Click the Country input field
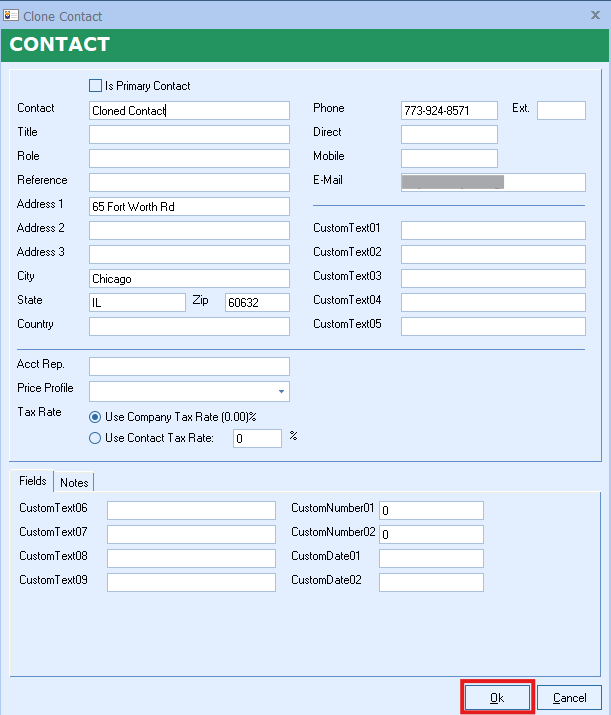This screenshot has width=611, height=715. [189, 326]
